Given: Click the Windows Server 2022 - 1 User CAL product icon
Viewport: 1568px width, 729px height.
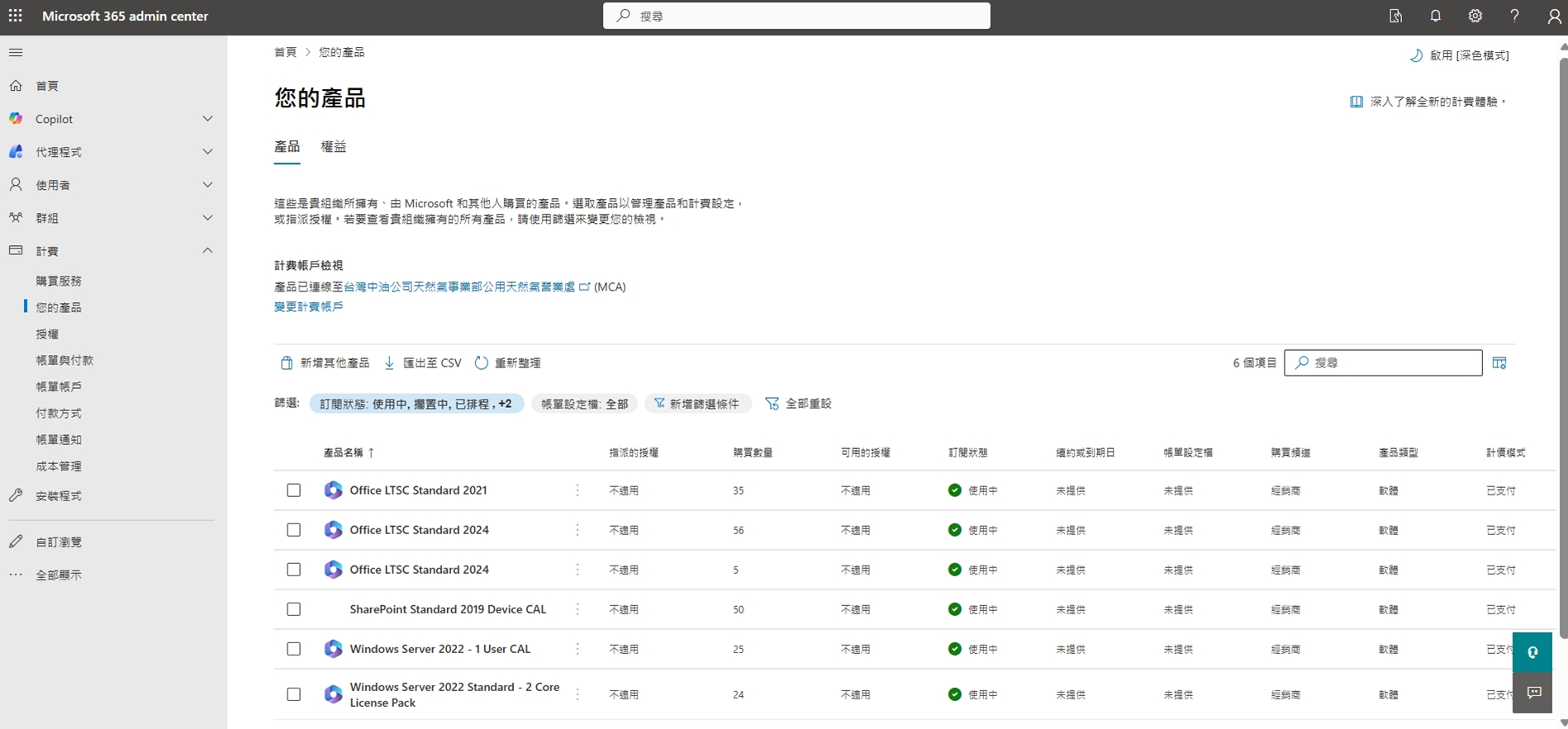Looking at the screenshot, I should tap(333, 649).
